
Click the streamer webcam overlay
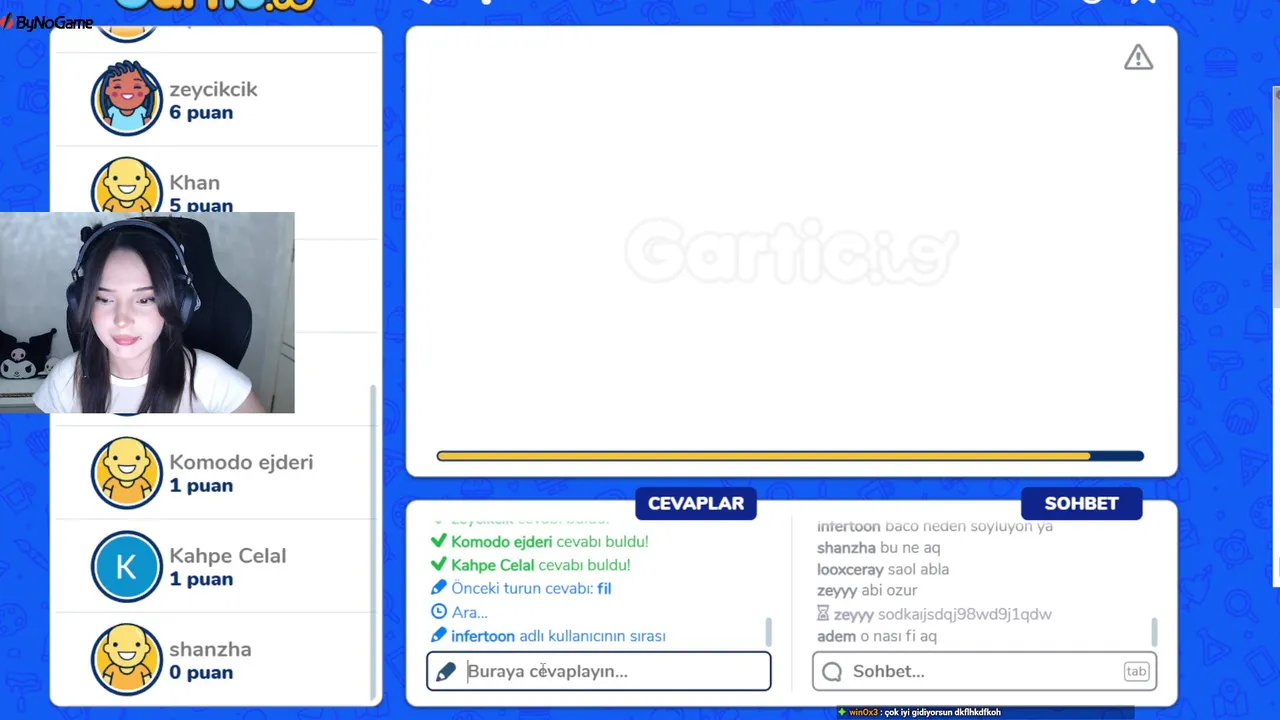tap(147, 312)
